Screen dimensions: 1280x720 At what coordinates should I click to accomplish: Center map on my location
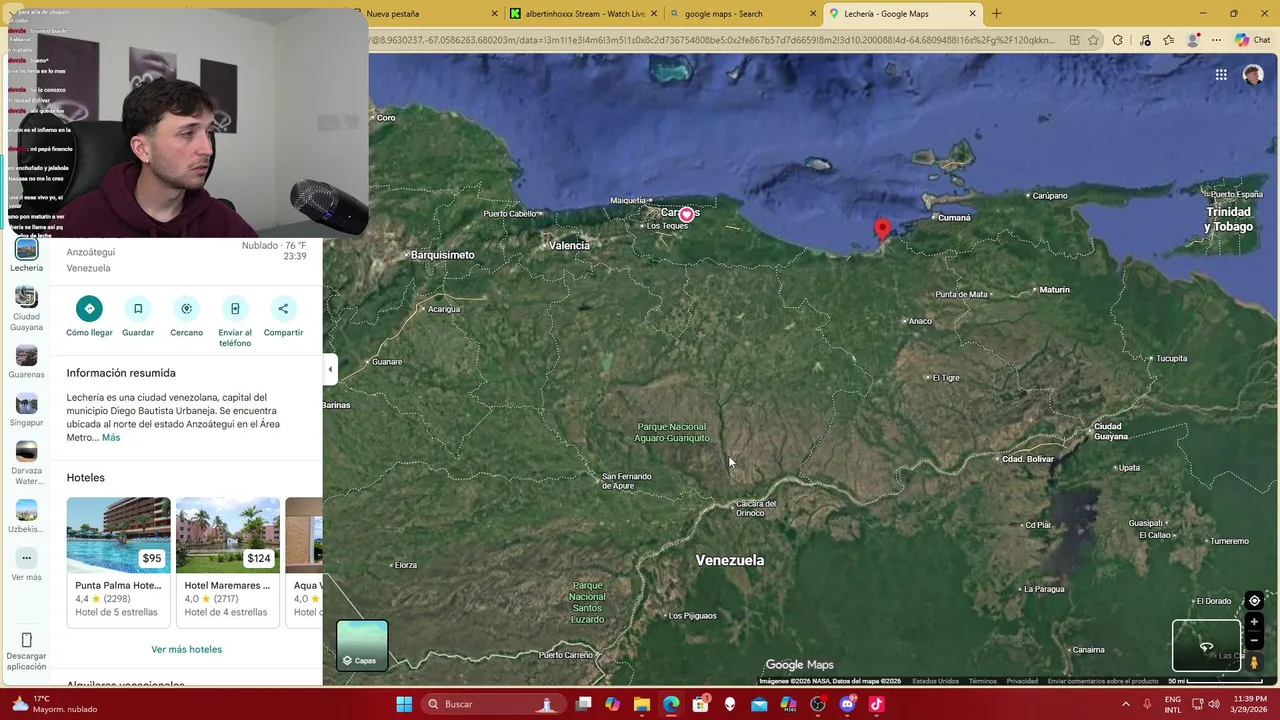(1254, 601)
